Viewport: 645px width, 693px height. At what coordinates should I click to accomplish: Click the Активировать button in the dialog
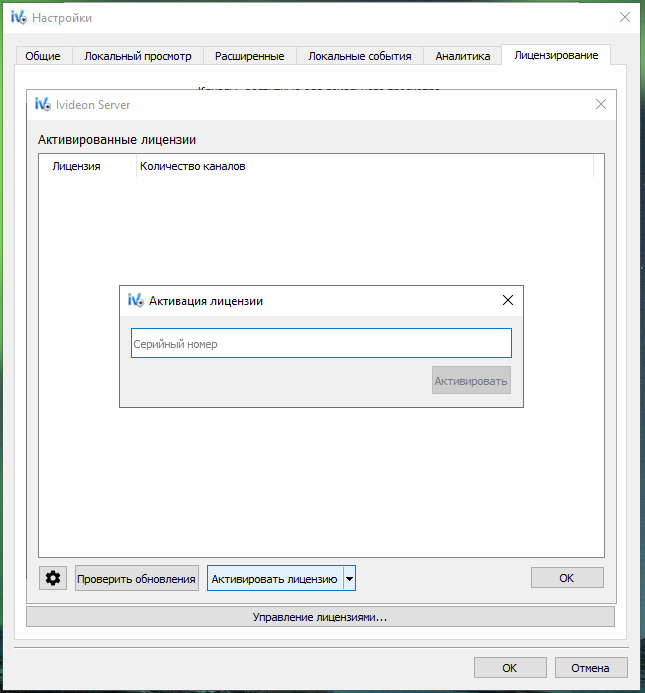click(471, 381)
